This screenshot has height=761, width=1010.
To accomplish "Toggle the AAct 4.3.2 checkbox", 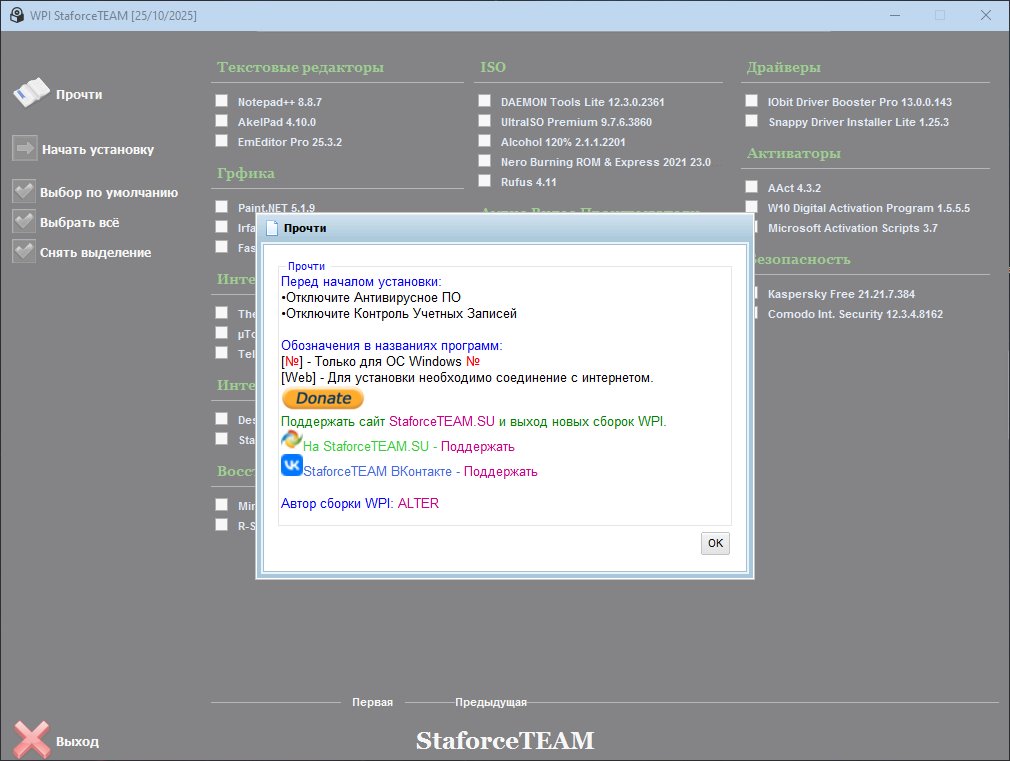I will pos(752,187).
